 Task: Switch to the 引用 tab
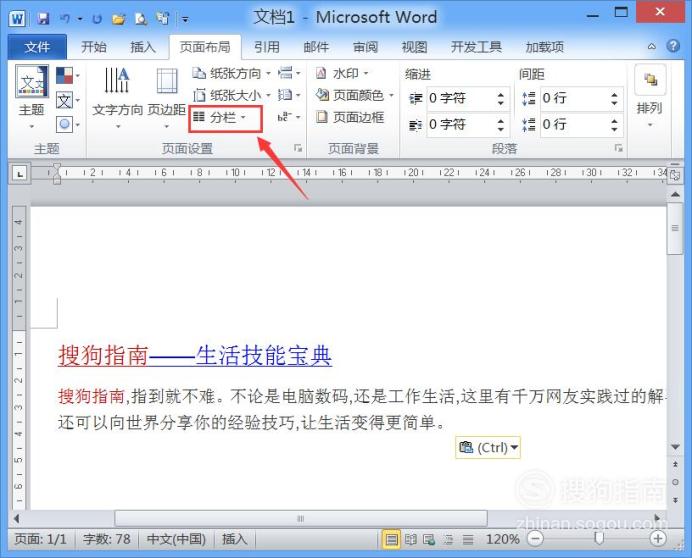pyautogui.click(x=267, y=47)
